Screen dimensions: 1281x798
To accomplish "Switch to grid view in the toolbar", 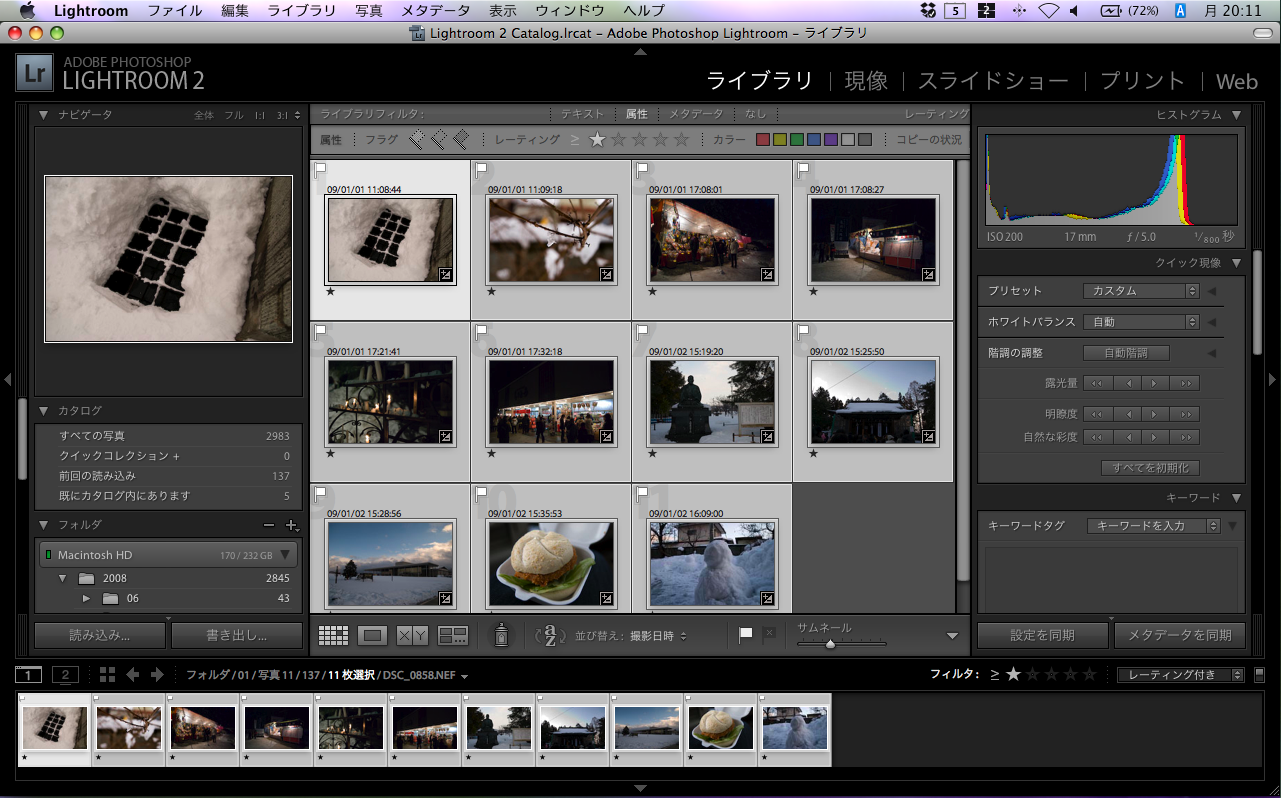I will 333,635.
